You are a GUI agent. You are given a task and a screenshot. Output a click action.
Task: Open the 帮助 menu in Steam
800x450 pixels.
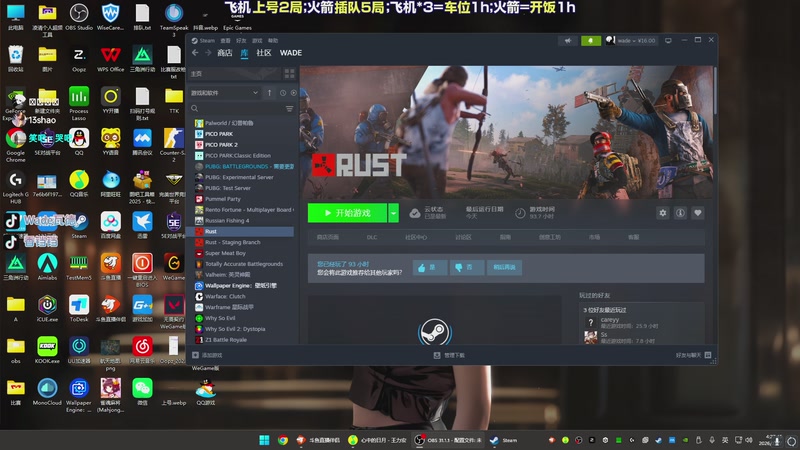coord(273,40)
